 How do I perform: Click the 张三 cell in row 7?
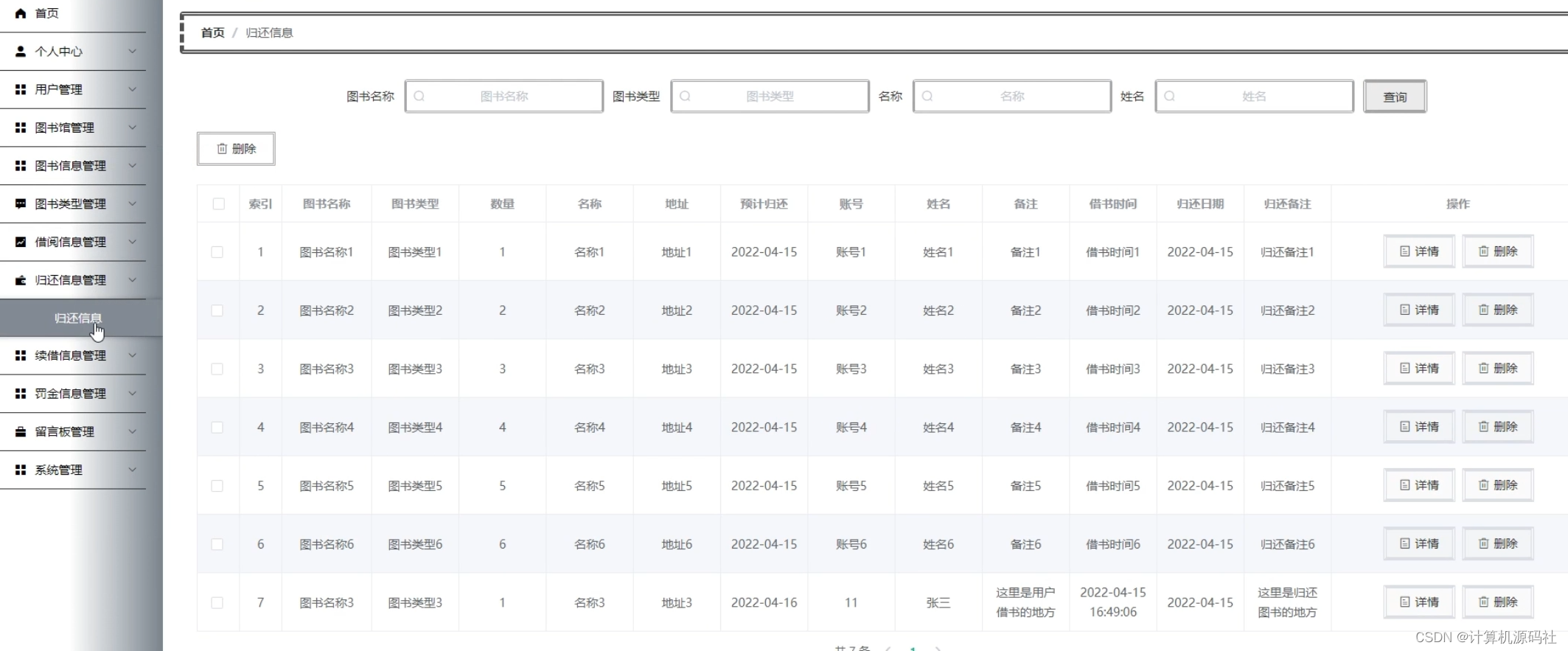(938, 603)
